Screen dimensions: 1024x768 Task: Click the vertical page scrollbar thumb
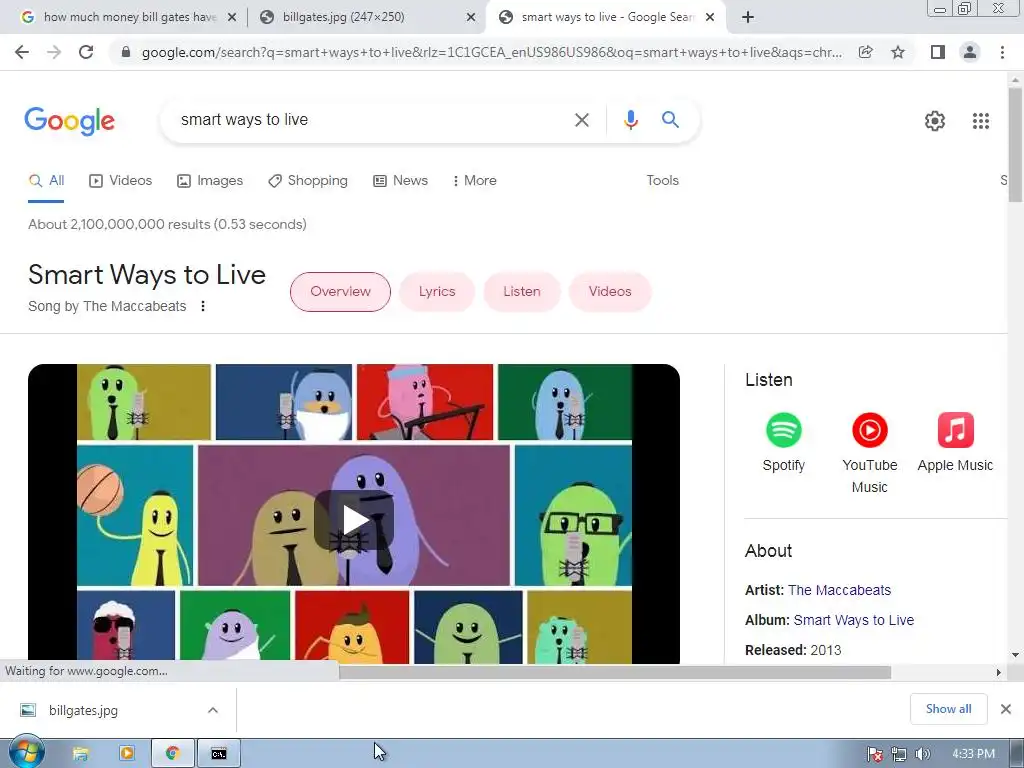point(1015,145)
